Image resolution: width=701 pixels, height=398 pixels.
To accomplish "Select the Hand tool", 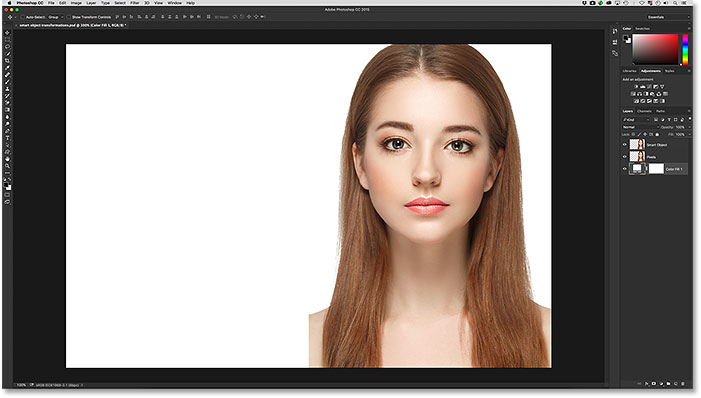I will pos(8,159).
